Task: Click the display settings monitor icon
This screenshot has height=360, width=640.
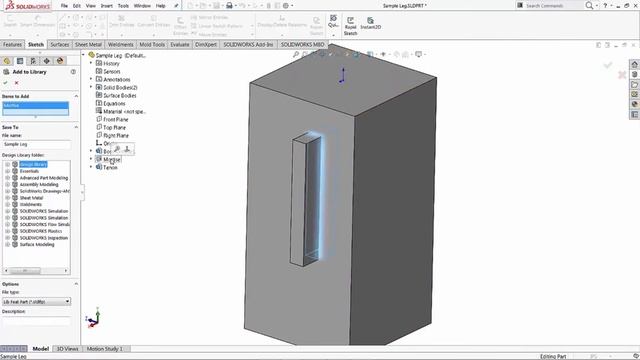Action: coord(418,54)
